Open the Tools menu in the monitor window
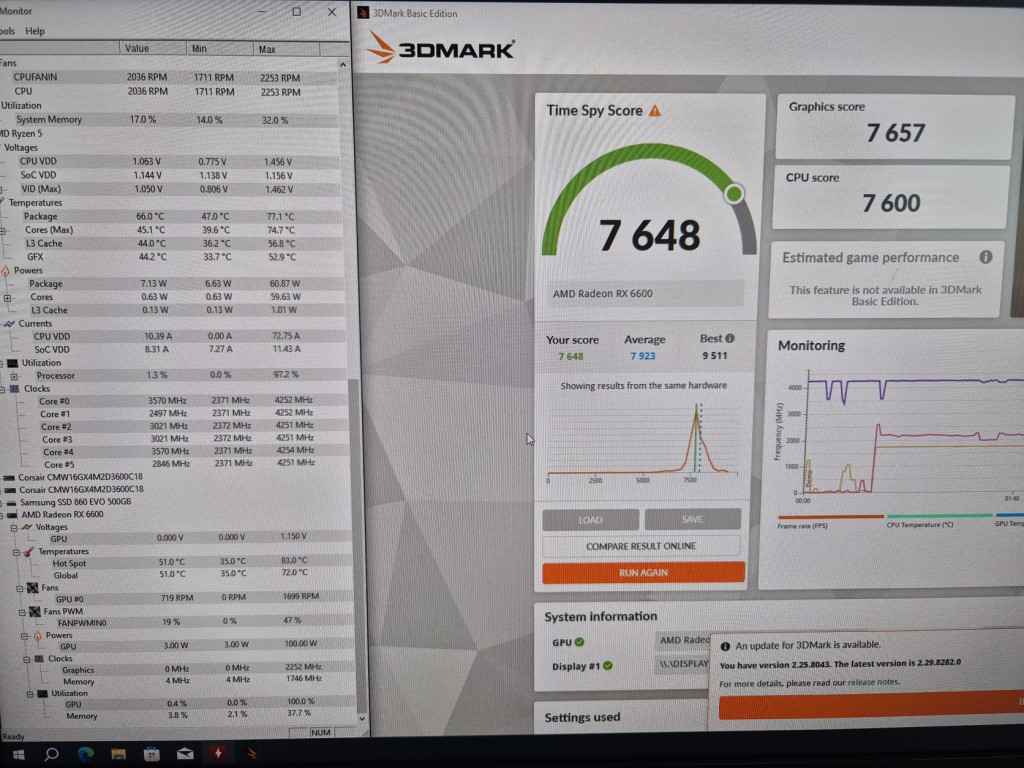The image size is (1024, 768). [x=7, y=31]
